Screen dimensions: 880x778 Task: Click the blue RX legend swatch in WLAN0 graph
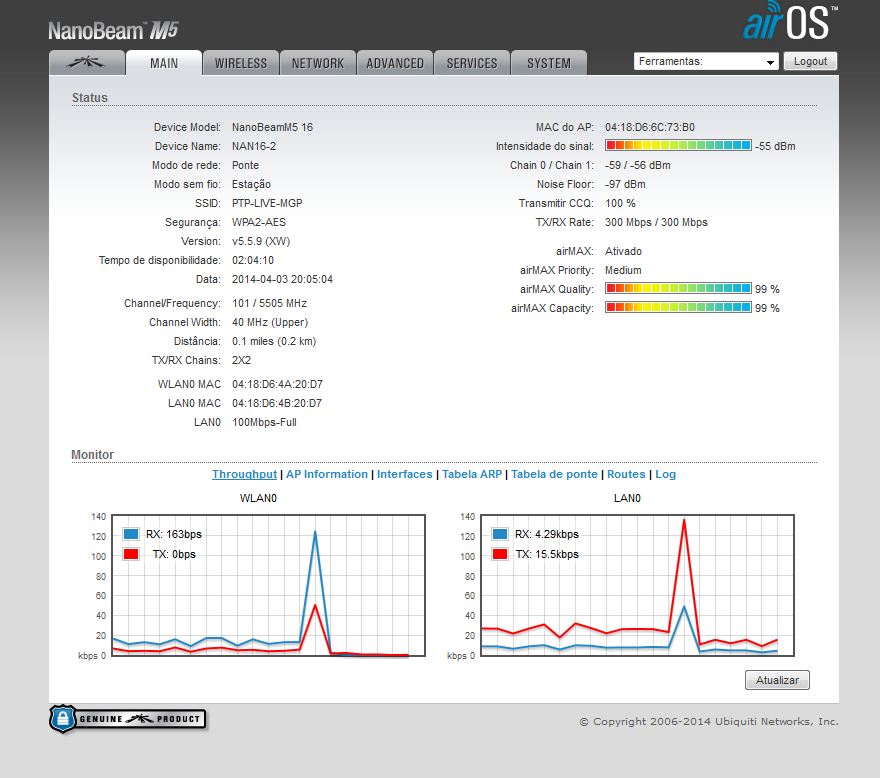point(131,534)
